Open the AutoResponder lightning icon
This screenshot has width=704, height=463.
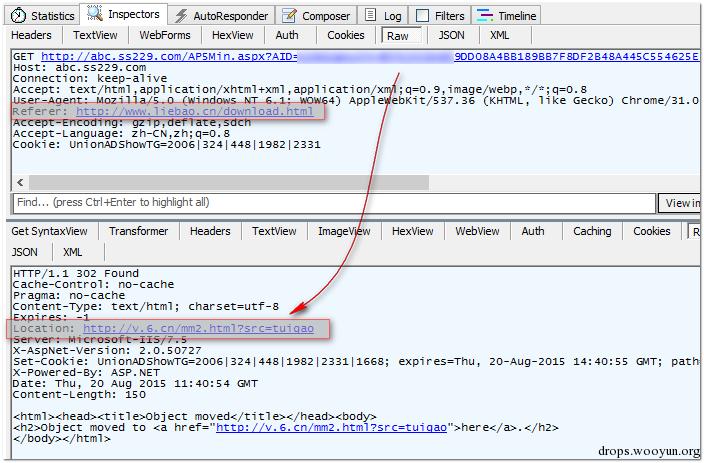click(x=181, y=16)
